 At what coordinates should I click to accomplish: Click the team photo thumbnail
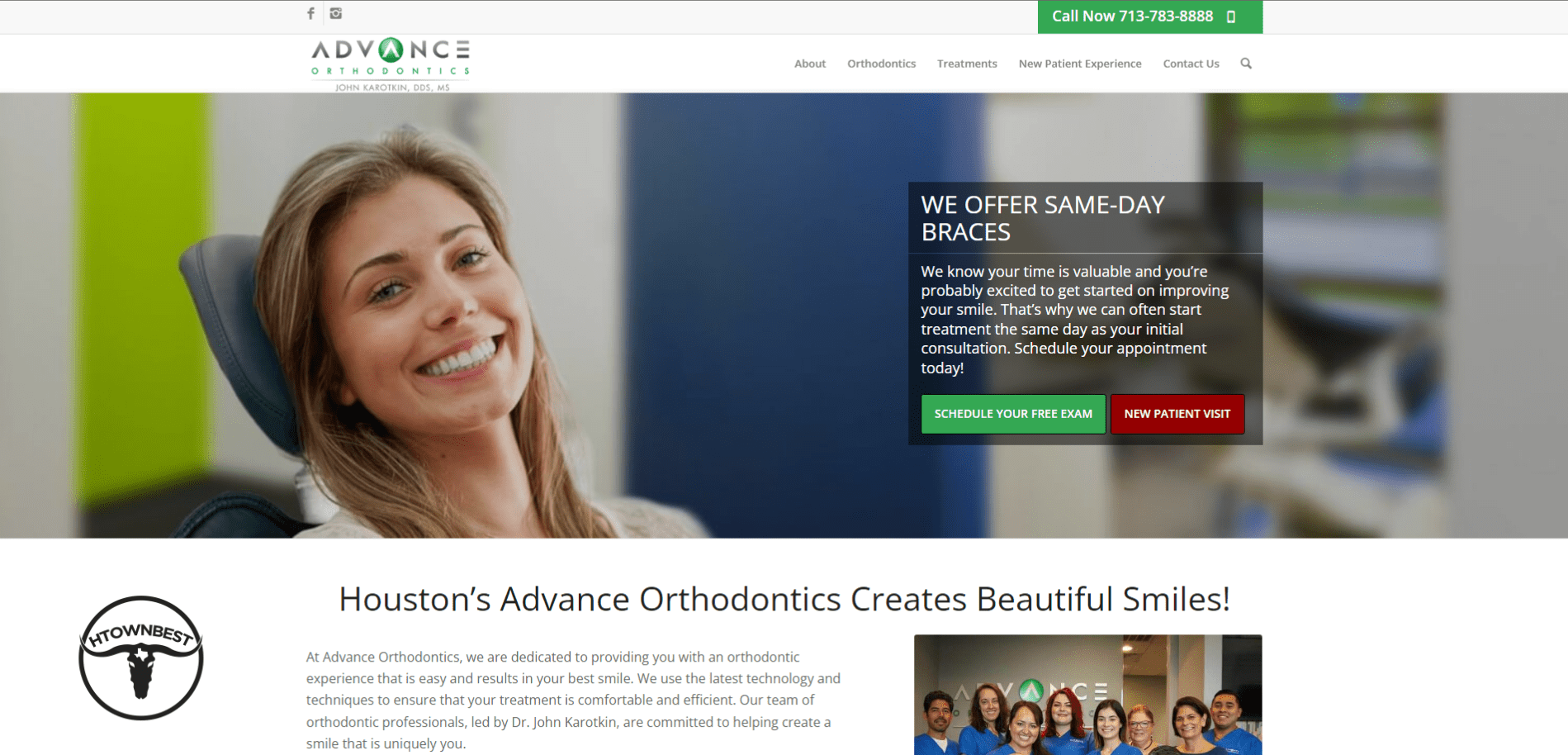click(x=1088, y=695)
